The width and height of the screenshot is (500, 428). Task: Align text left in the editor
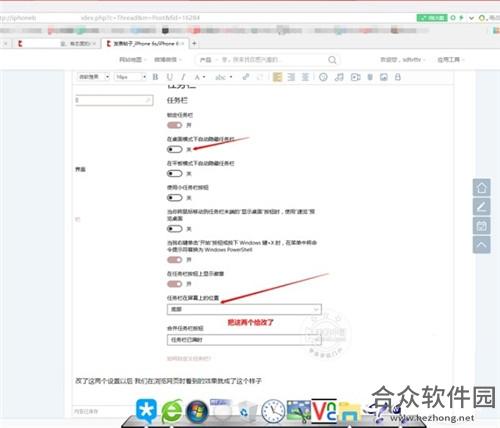(x=277, y=77)
